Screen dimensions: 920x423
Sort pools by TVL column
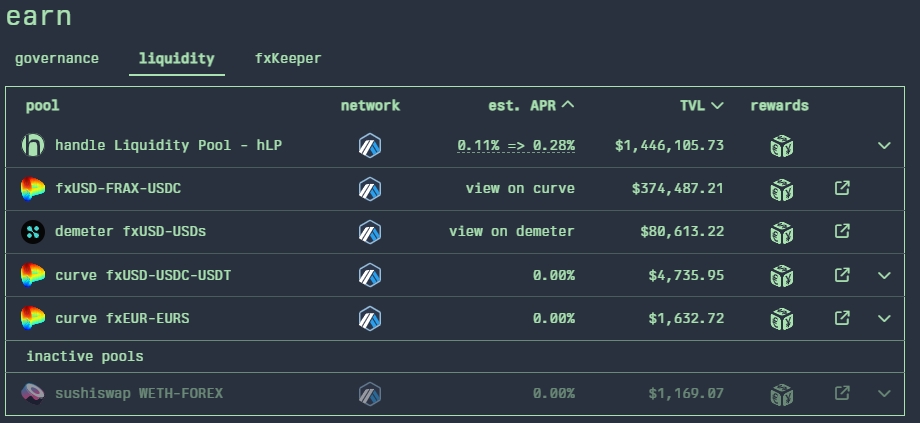click(700, 105)
